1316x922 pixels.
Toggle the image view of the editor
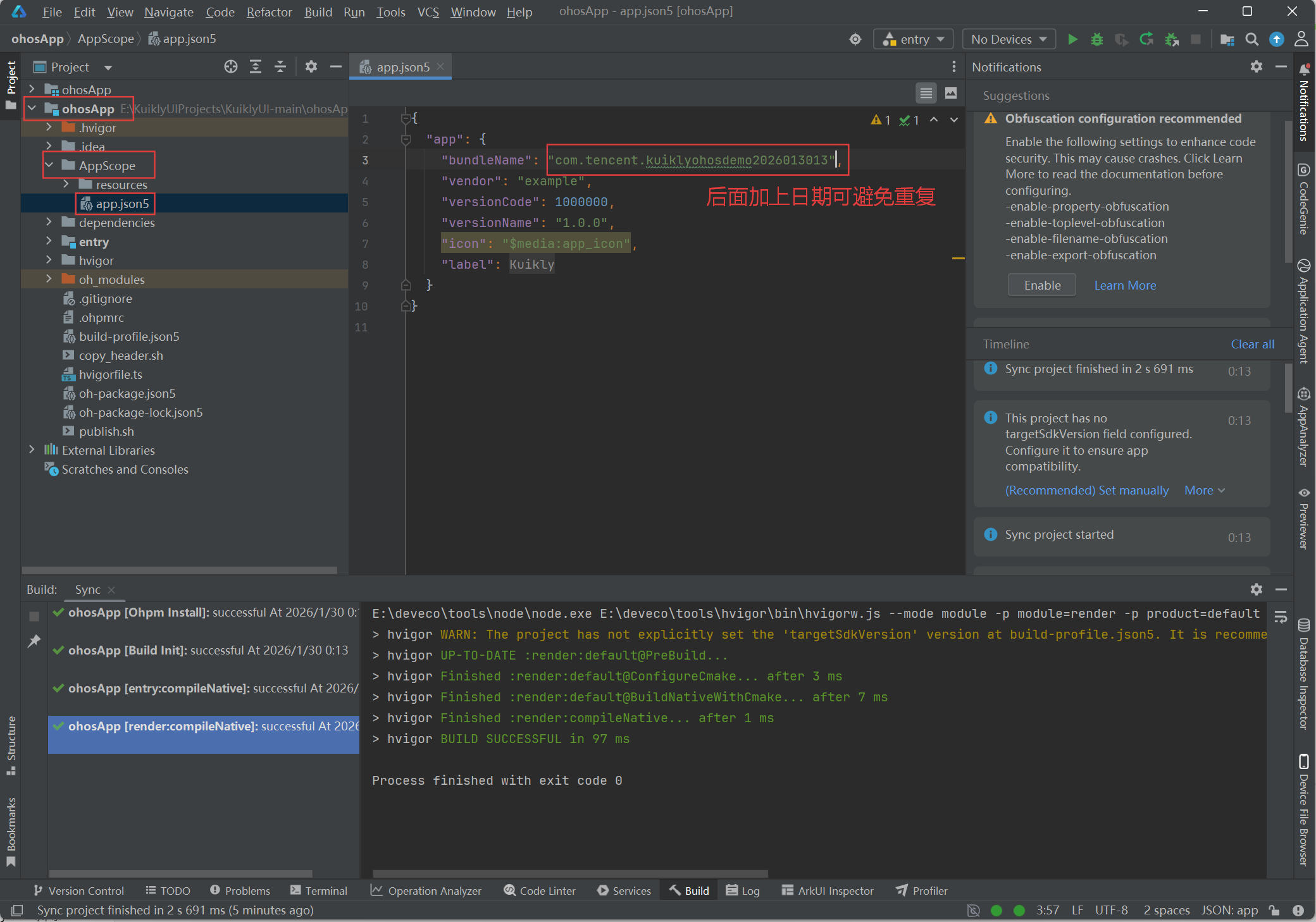[951, 94]
